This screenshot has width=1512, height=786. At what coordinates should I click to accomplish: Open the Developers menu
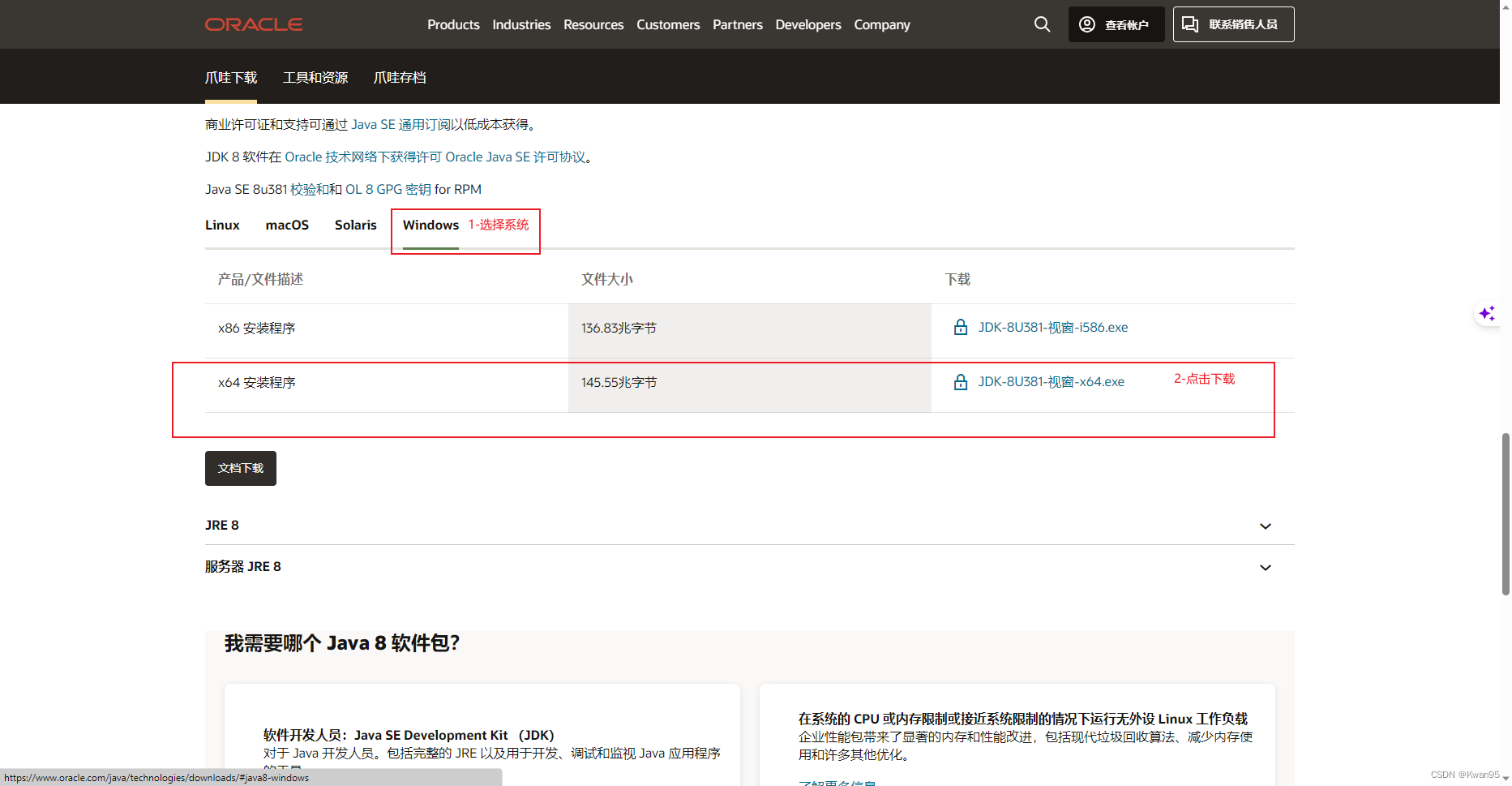point(808,24)
